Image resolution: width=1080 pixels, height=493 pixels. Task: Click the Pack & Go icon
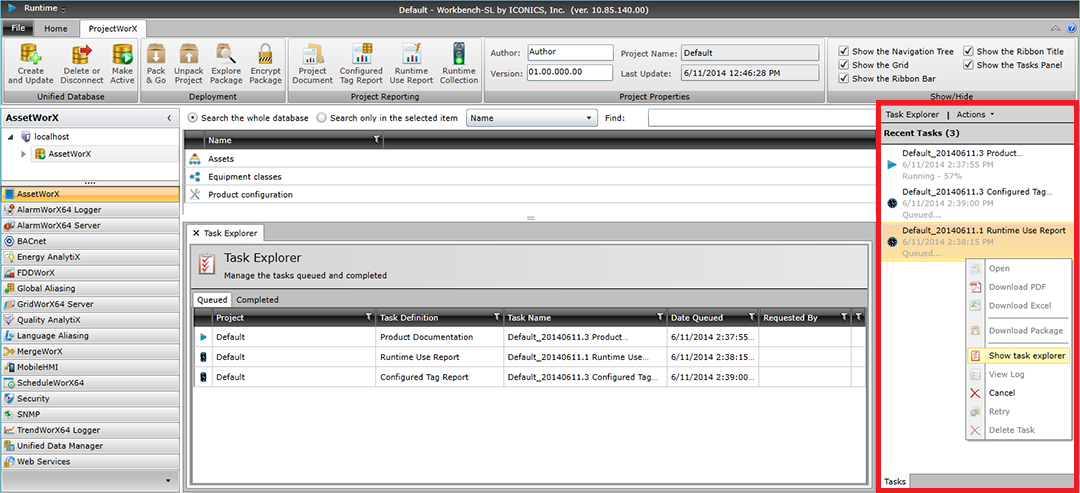156,56
